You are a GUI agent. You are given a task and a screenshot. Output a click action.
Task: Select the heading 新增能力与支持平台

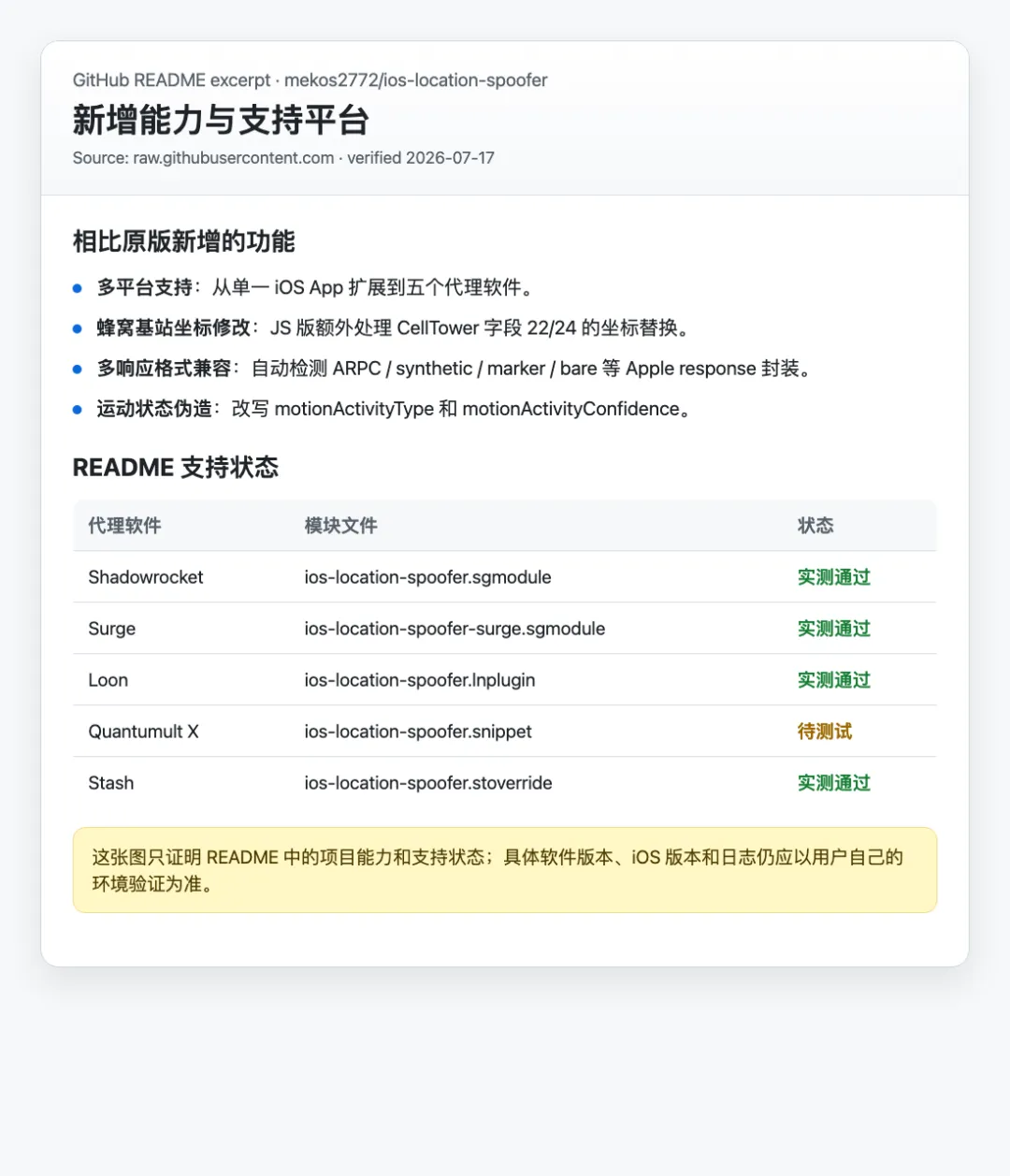click(221, 120)
